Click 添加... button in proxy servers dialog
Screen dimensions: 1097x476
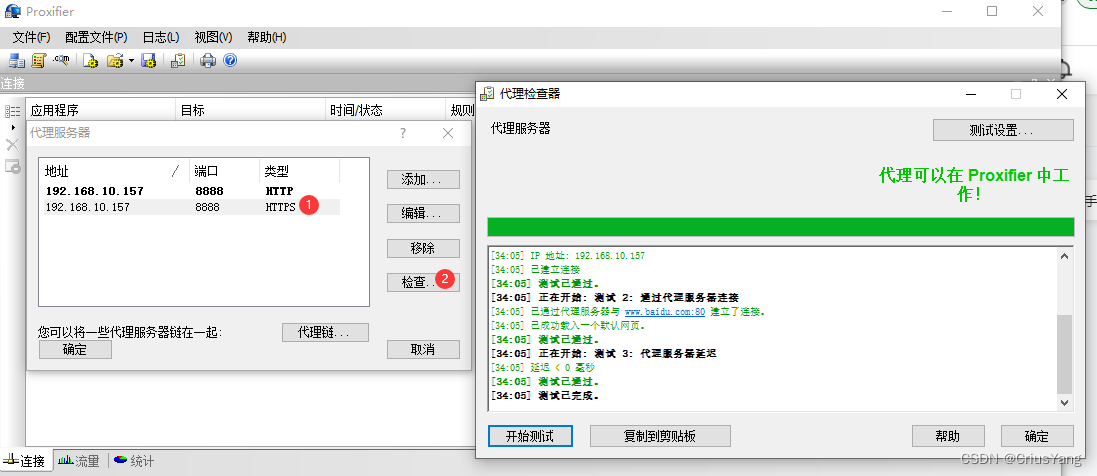point(423,179)
